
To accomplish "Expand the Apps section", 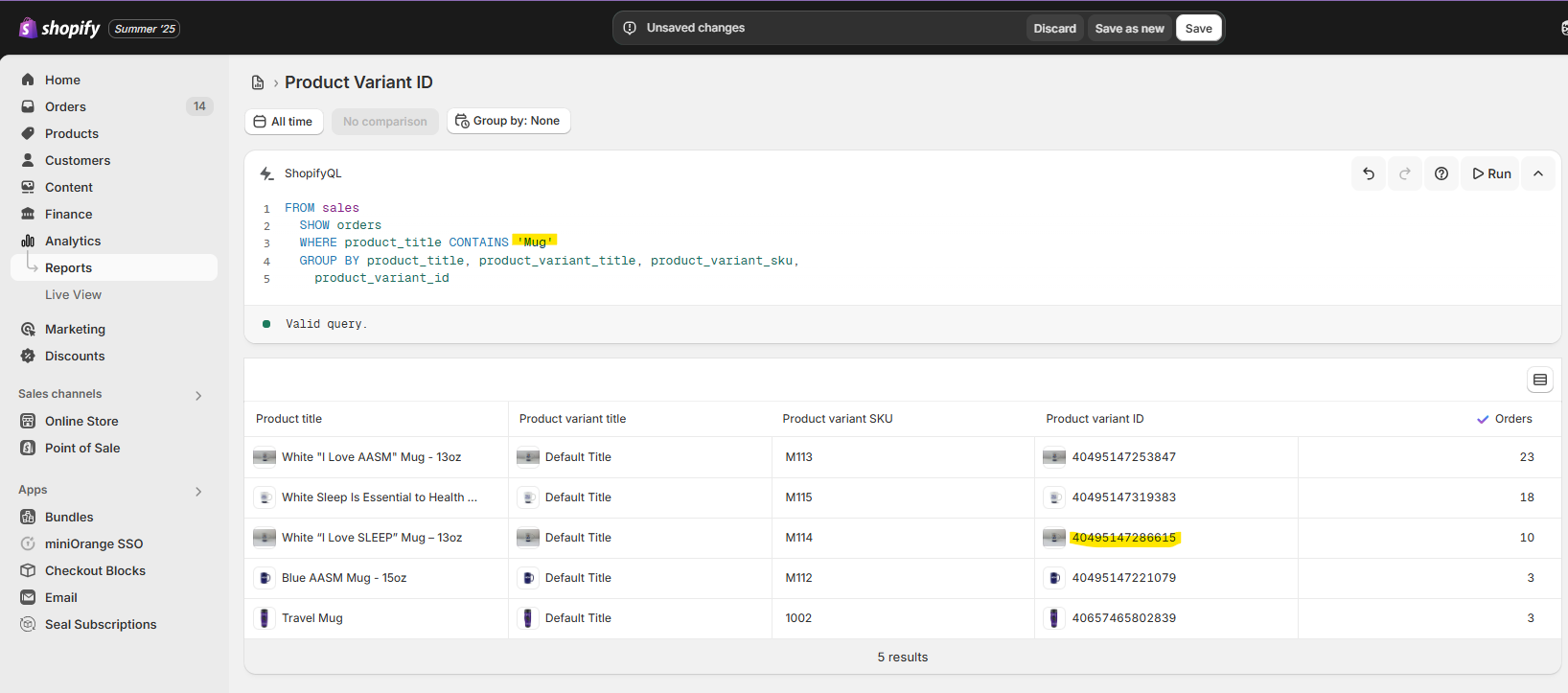I will point(198,491).
